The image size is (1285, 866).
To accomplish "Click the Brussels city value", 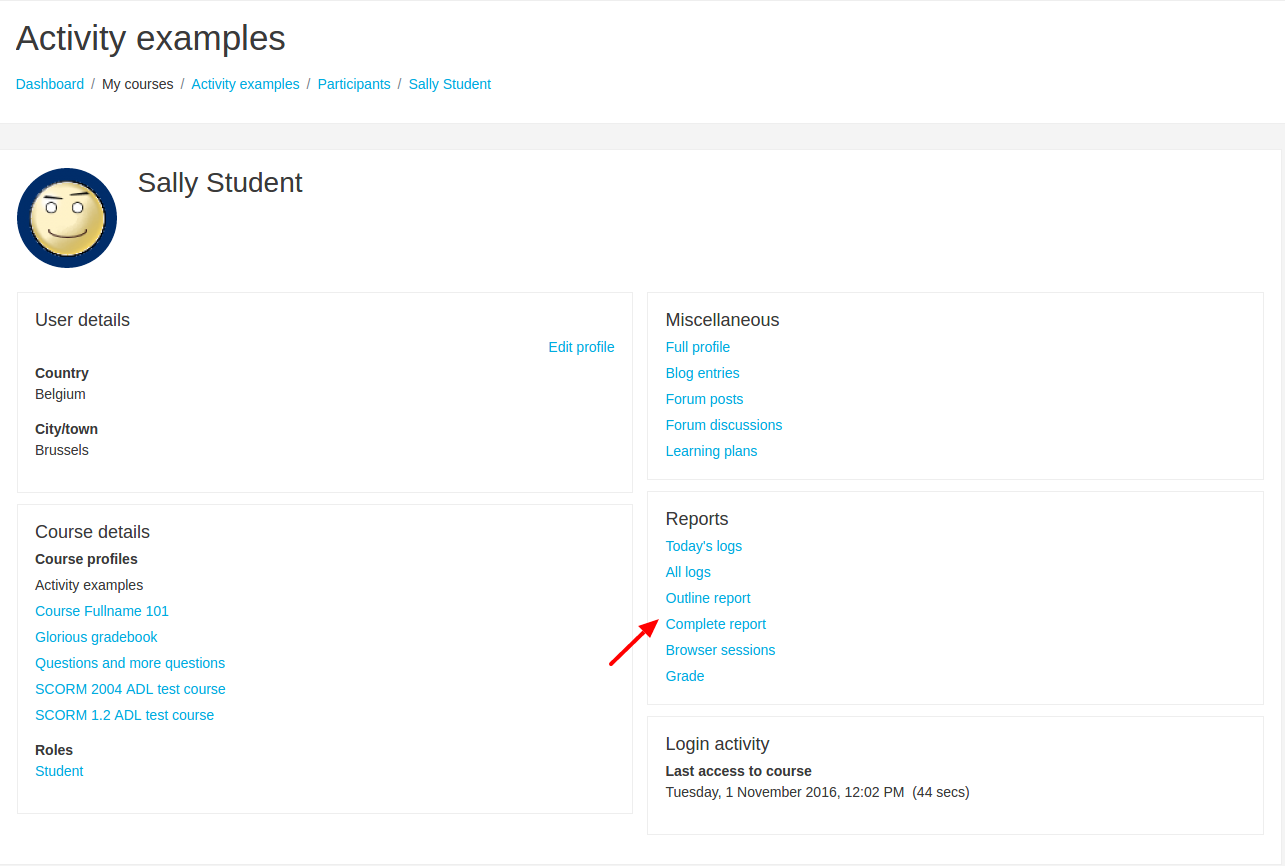I will coord(62,450).
